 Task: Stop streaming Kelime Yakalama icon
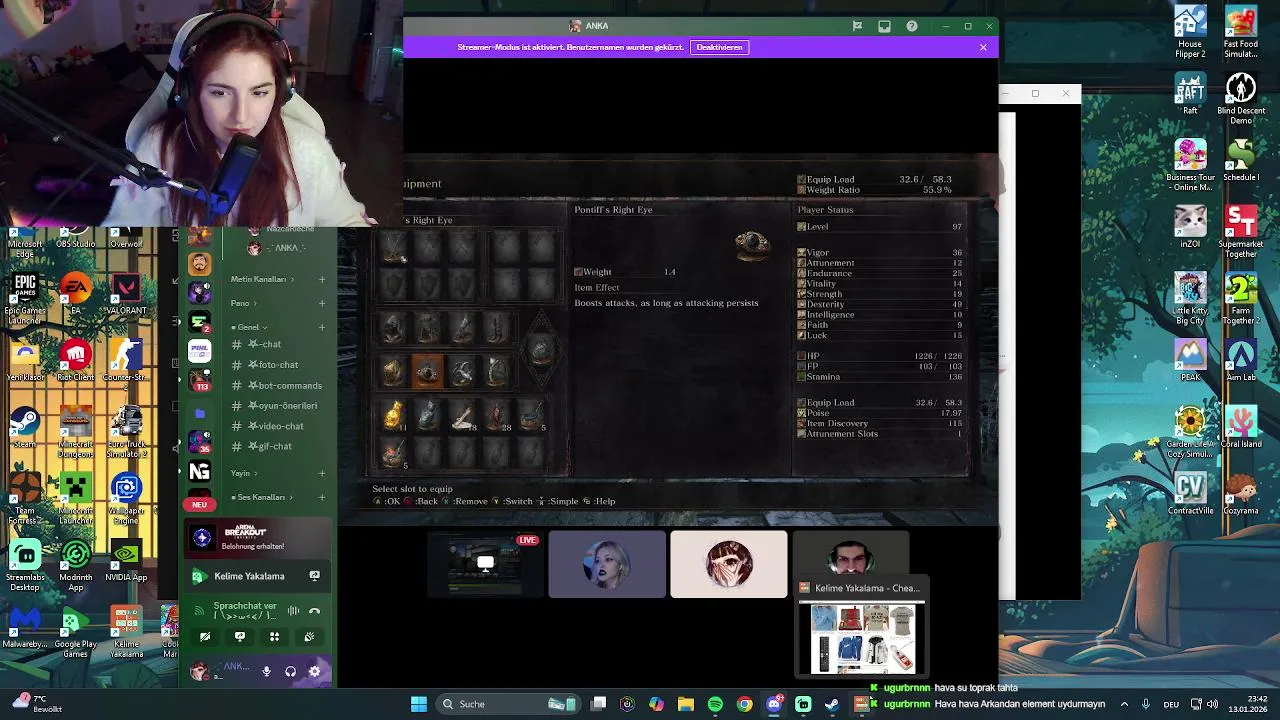(314, 576)
